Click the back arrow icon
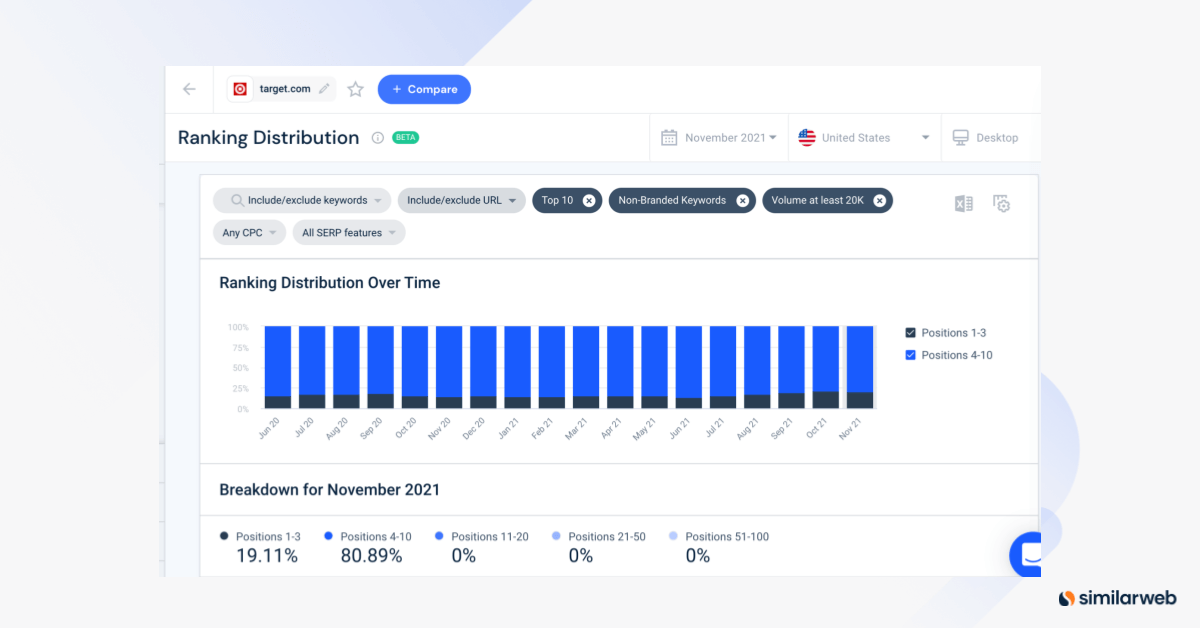This screenshot has width=1200, height=628. [189, 89]
